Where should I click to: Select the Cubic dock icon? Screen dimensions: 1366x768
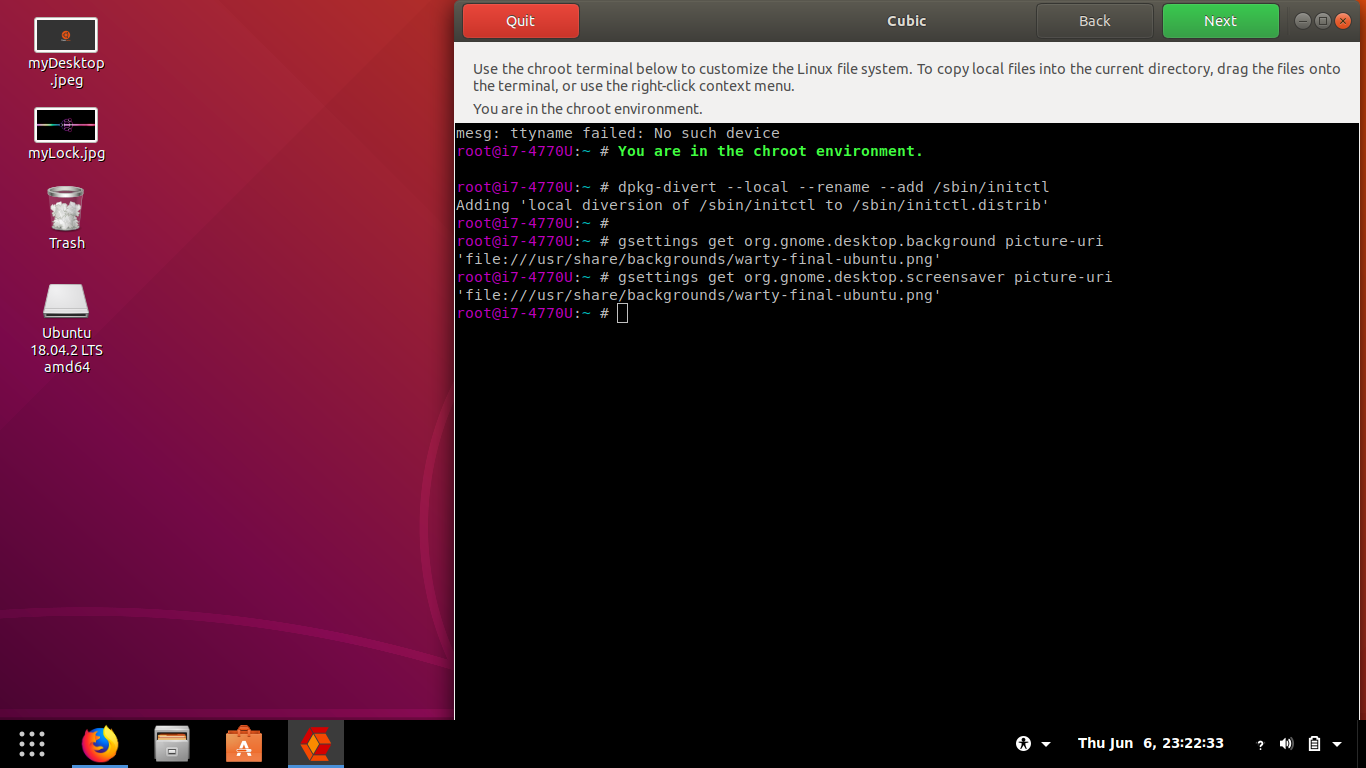pos(316,743)
